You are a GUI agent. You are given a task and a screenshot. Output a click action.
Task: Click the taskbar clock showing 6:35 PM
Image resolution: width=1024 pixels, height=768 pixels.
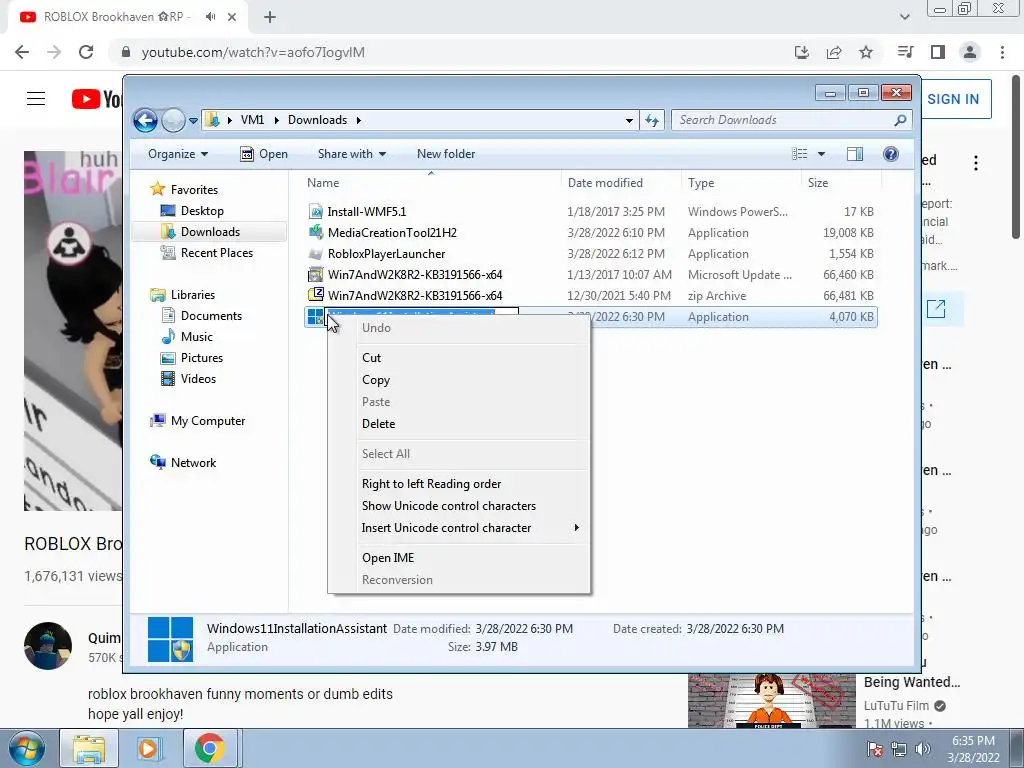pyautogui.click(x=974, y=749)
